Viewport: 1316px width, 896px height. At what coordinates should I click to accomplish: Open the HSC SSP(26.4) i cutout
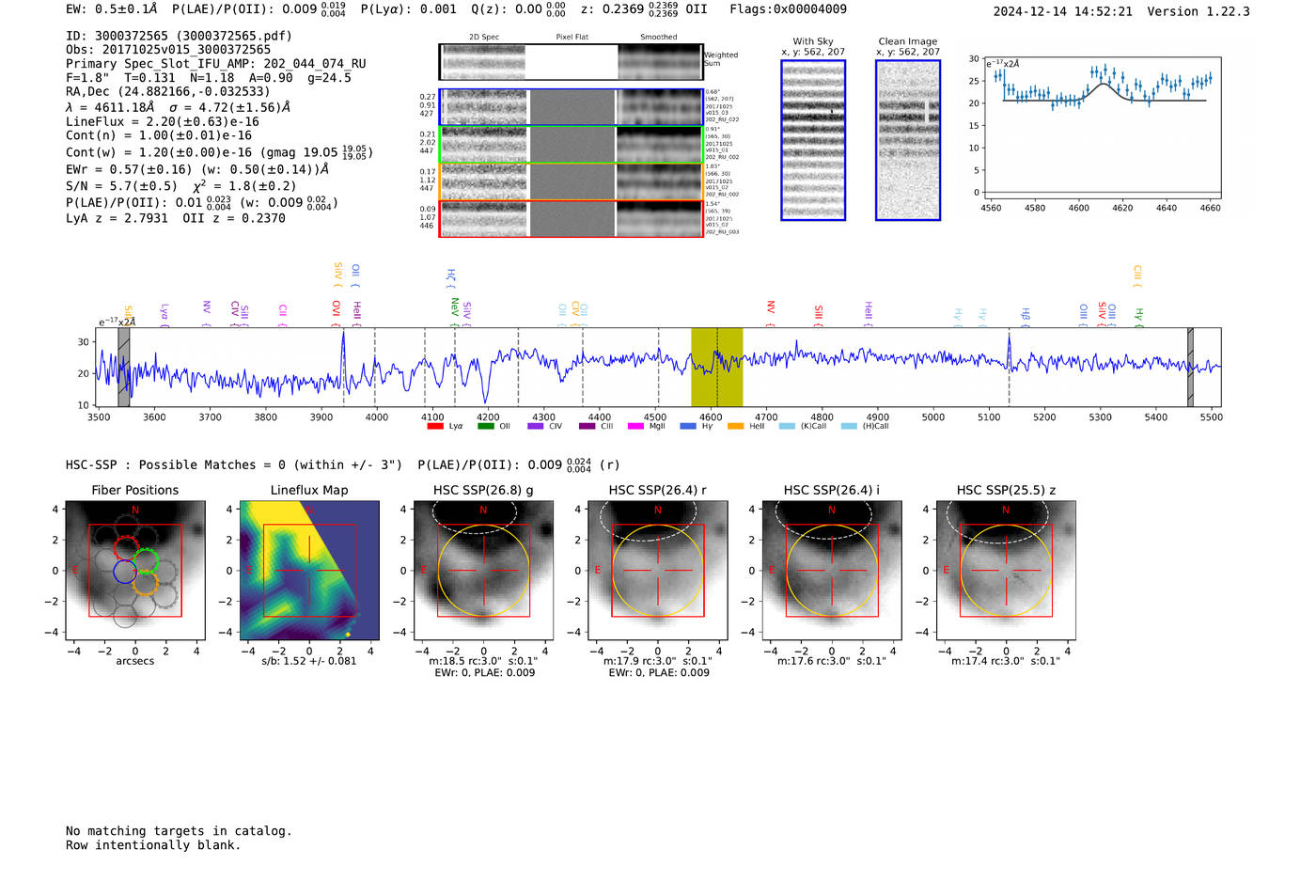coord(832,571)
